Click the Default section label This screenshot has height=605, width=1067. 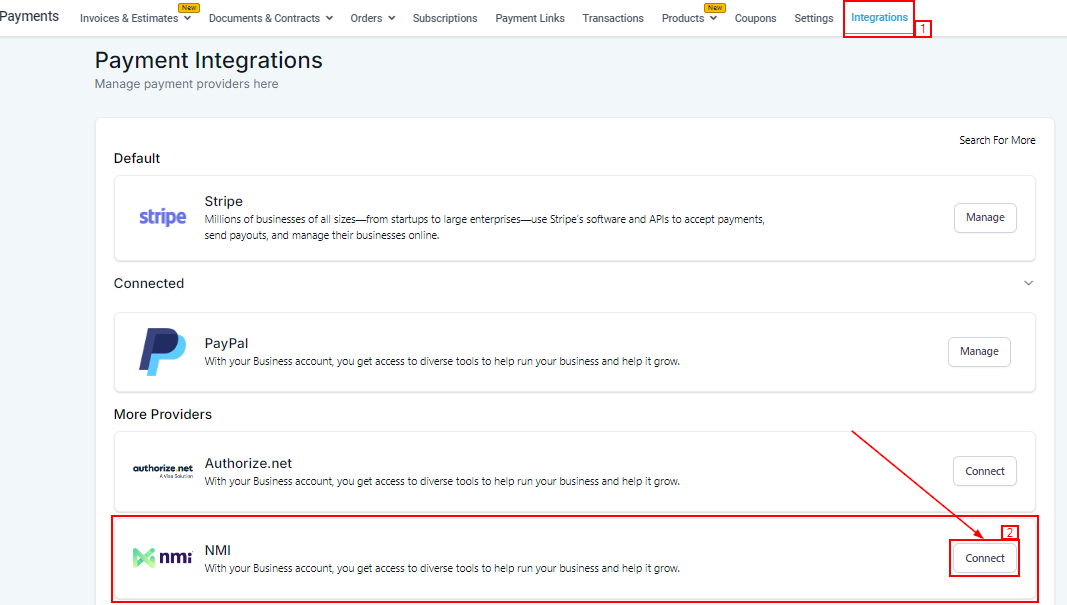point(137,159)
